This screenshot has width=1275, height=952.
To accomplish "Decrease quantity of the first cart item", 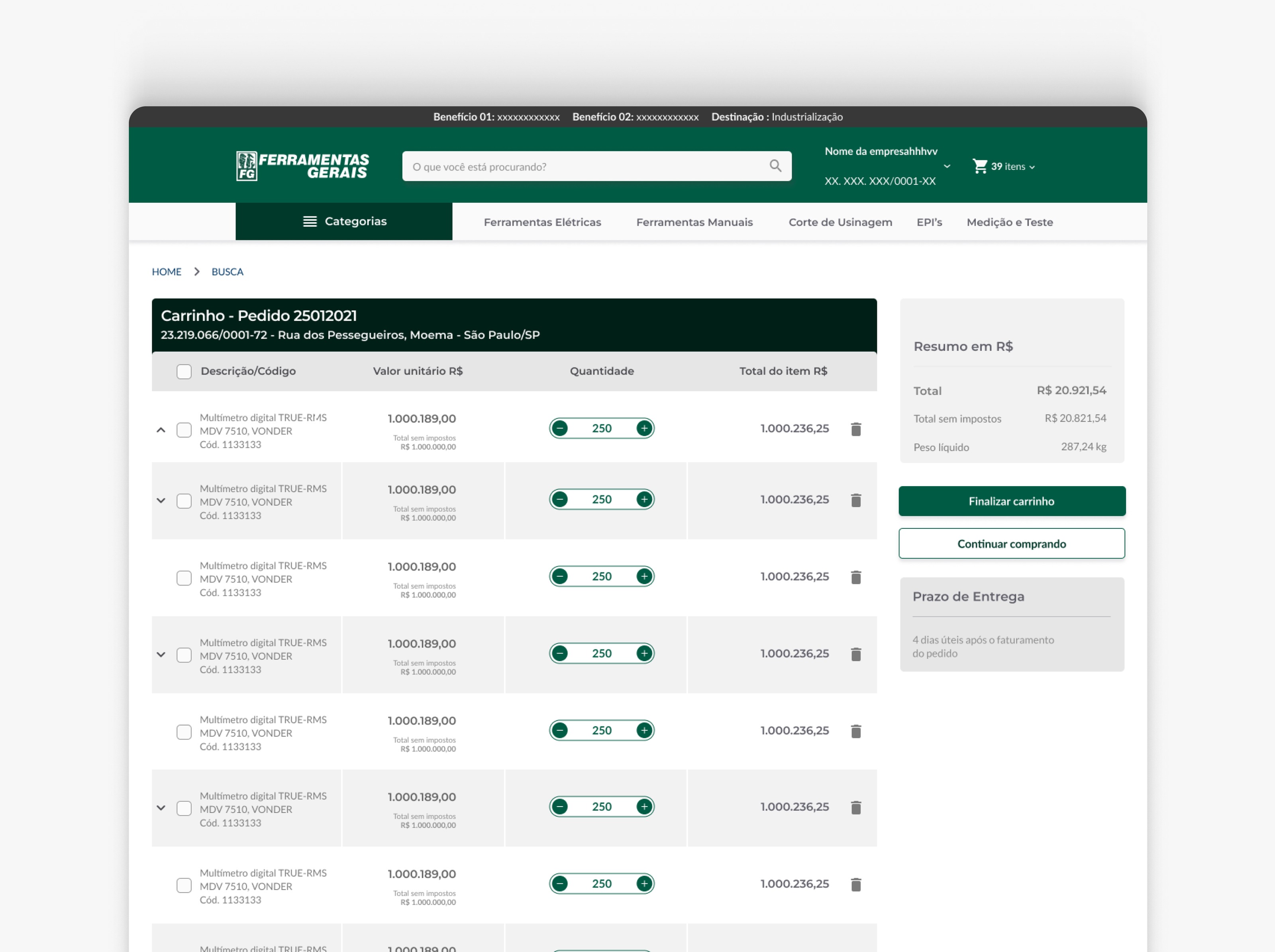I will [559, 428].
